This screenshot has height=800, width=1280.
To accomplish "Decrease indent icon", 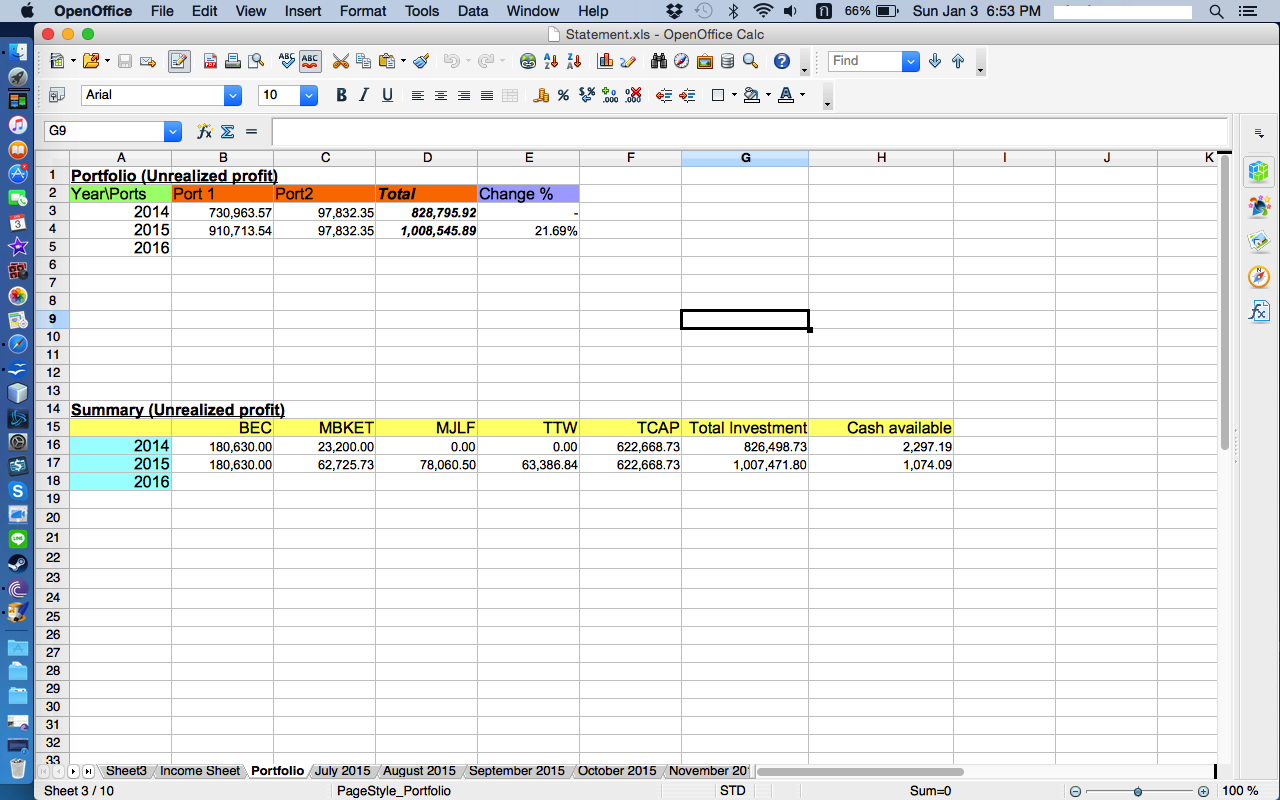I will (663, 95).
